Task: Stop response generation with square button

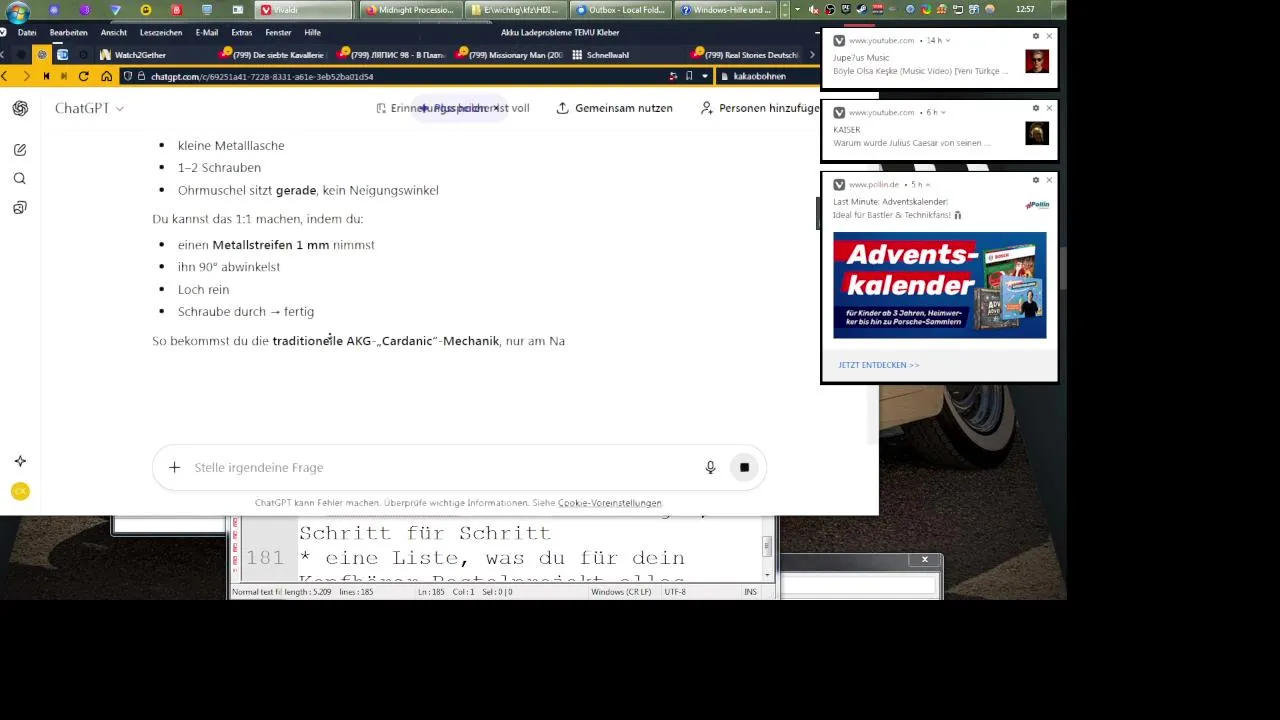Action: point(744,467)
